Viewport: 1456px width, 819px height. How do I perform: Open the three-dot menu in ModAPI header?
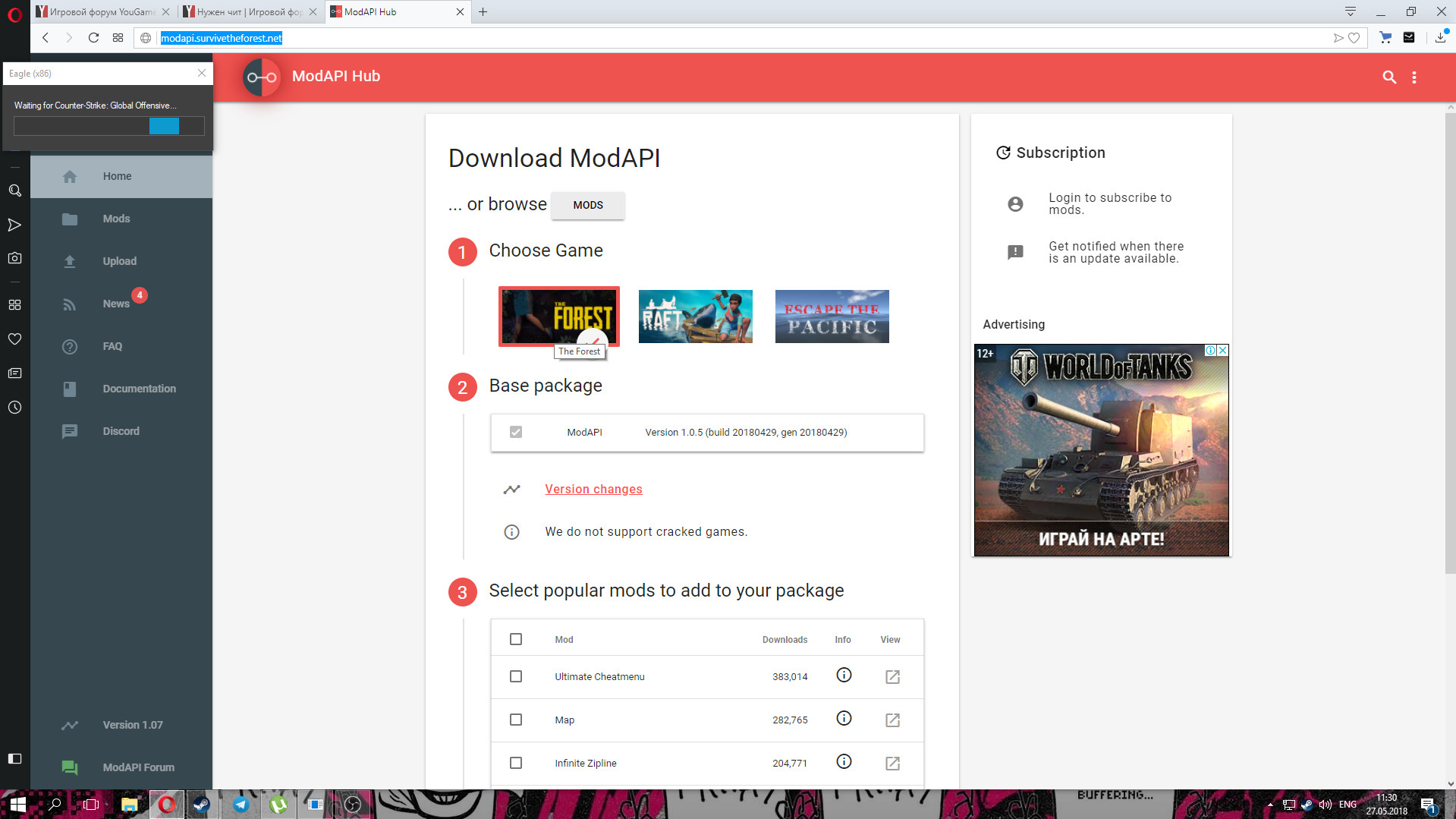(x=1414, y=77)
